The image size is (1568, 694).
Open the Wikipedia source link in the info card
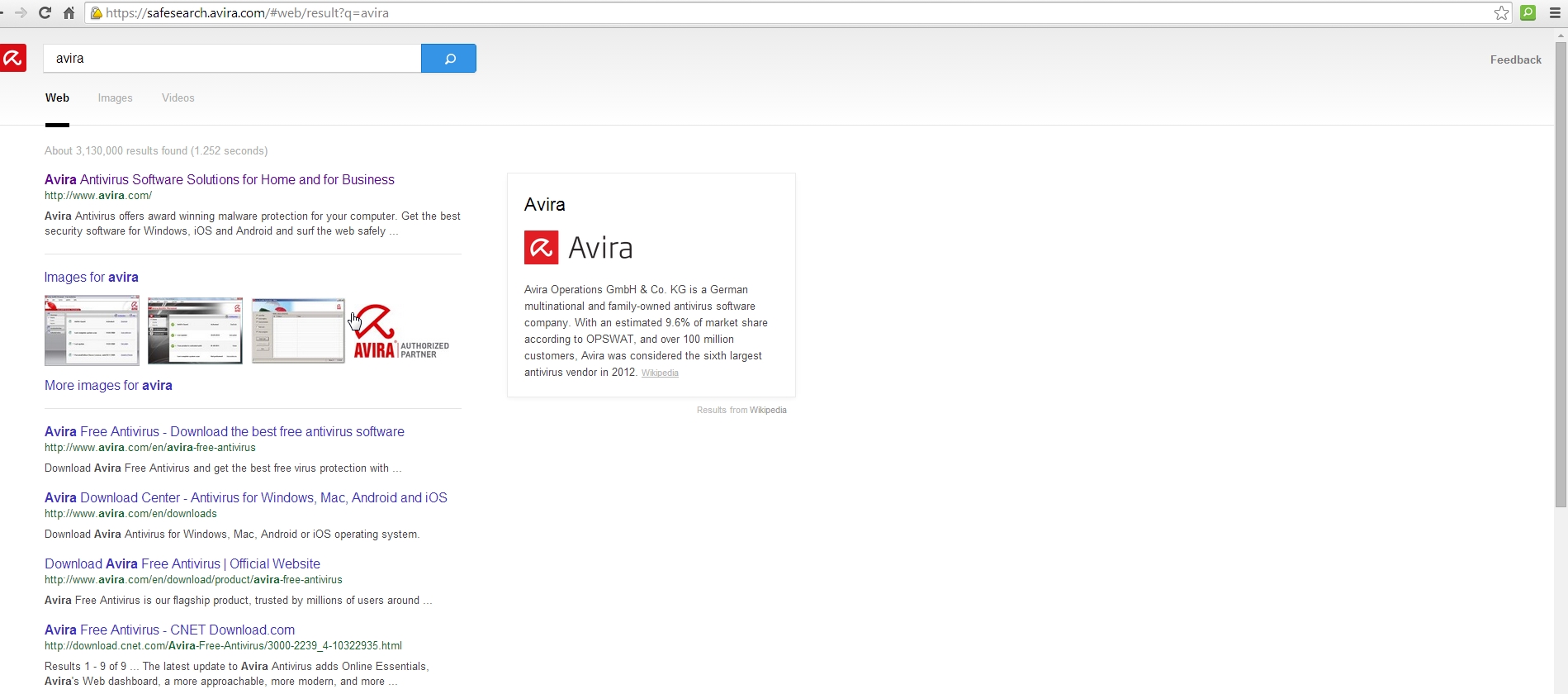tap(660, 373)
